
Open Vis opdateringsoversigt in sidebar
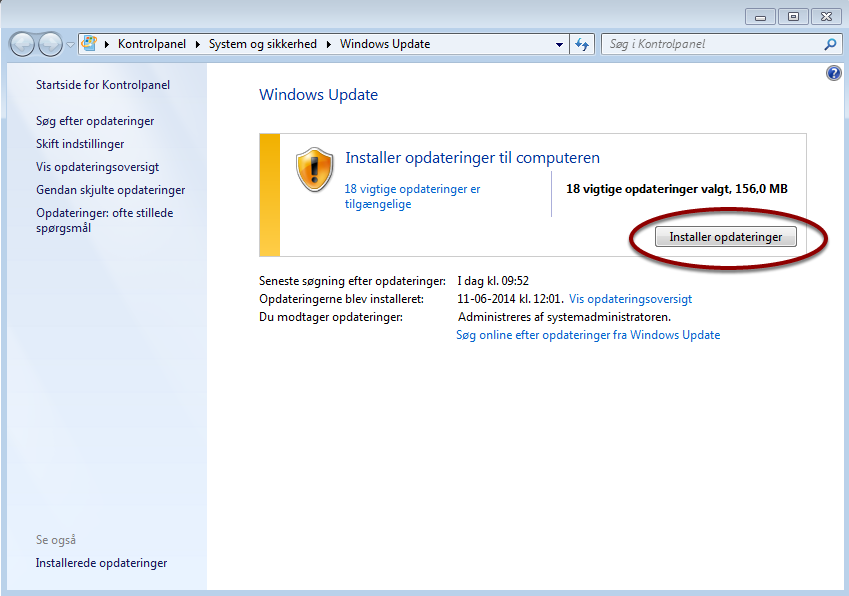(97, 167)
